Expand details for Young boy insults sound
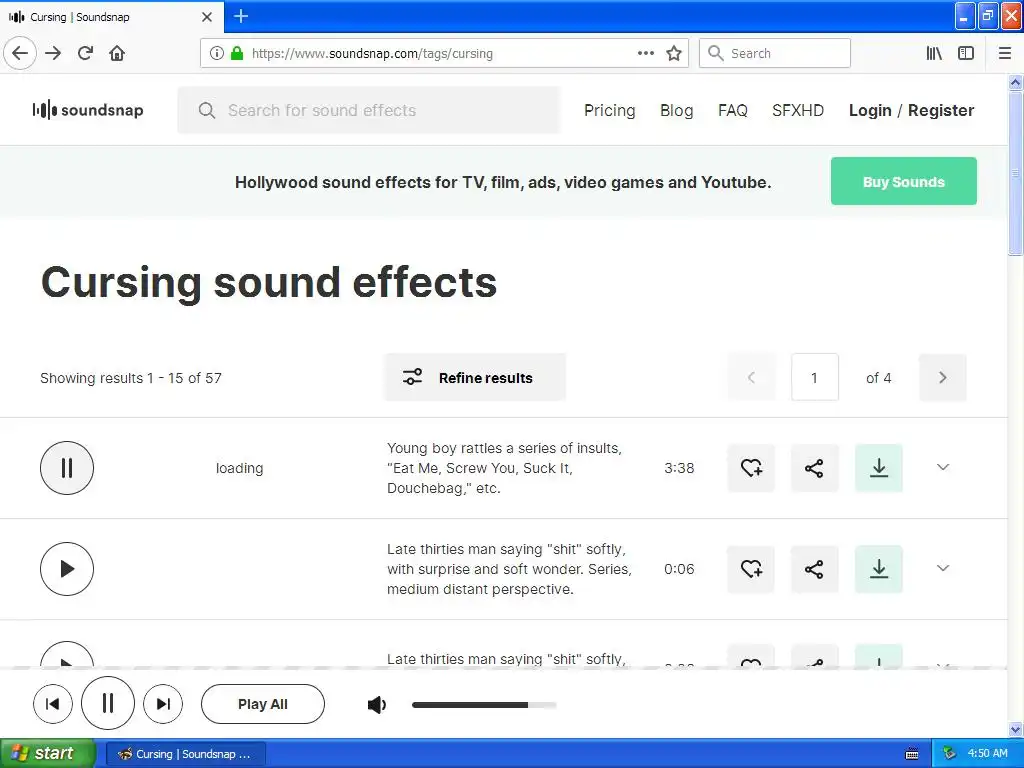Viewport: 1024px width, 768px height. pos(942,467)
